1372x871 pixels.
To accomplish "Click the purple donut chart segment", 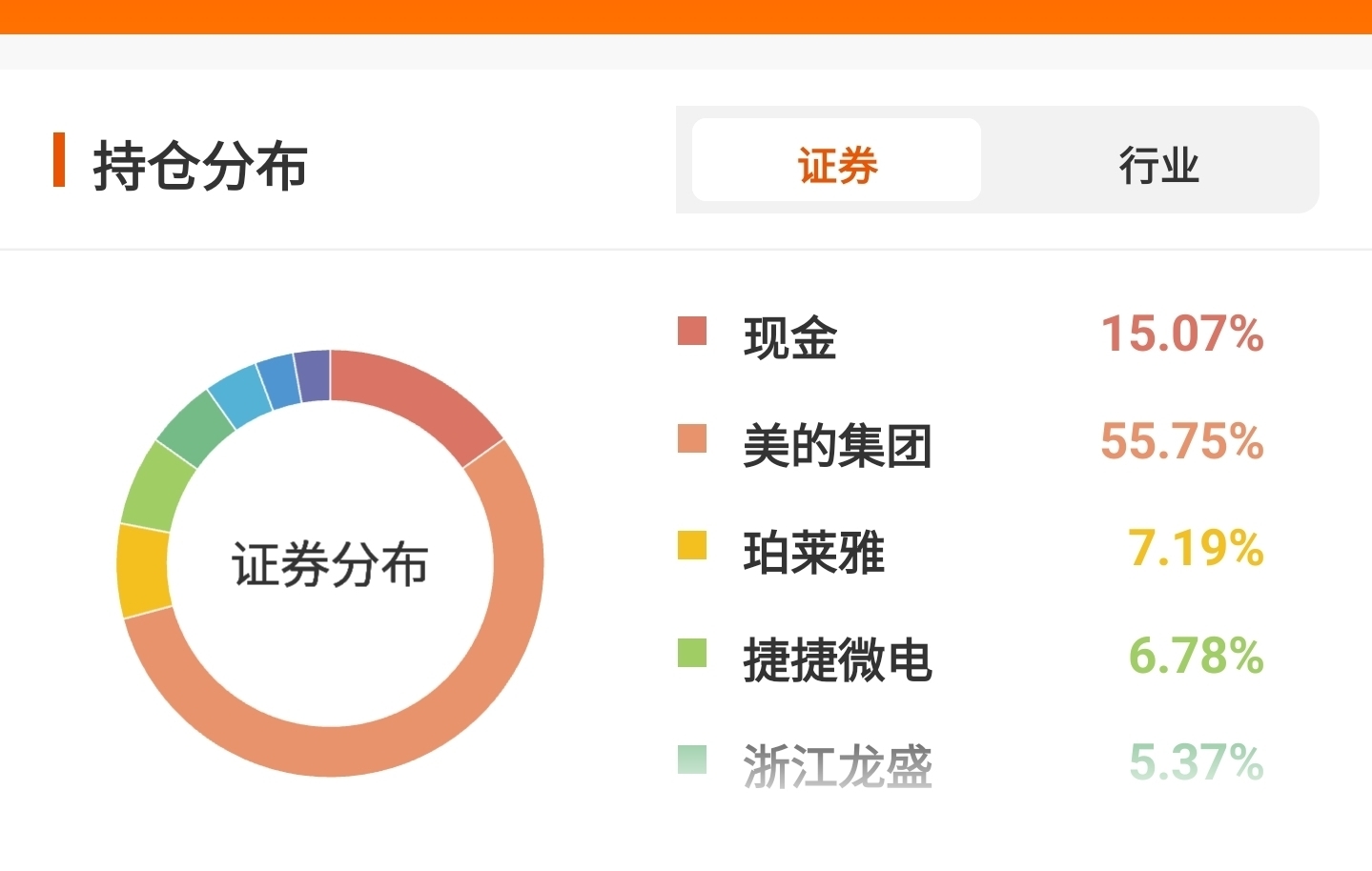I will click(313, 375).
